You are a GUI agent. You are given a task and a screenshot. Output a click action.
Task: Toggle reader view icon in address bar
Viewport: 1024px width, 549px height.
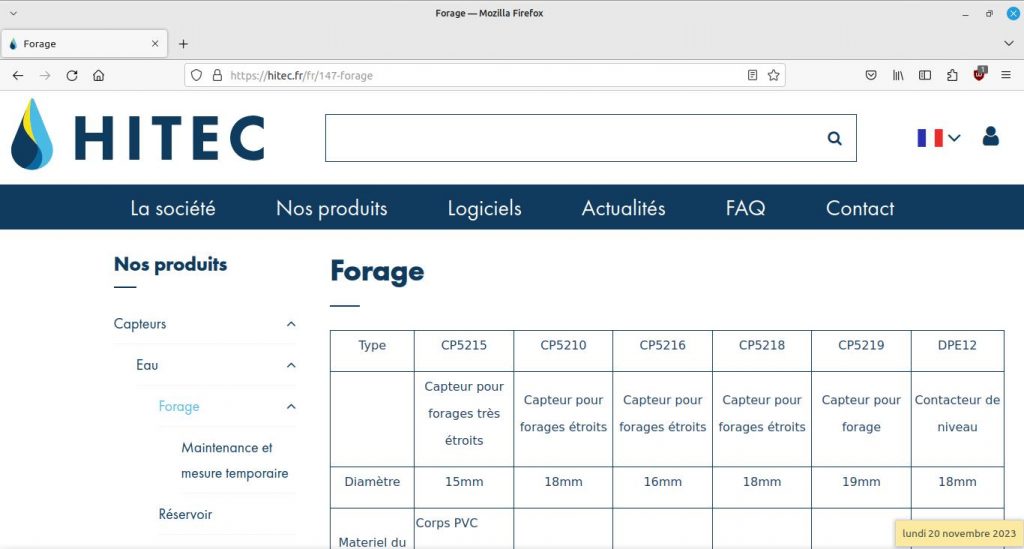752,75
